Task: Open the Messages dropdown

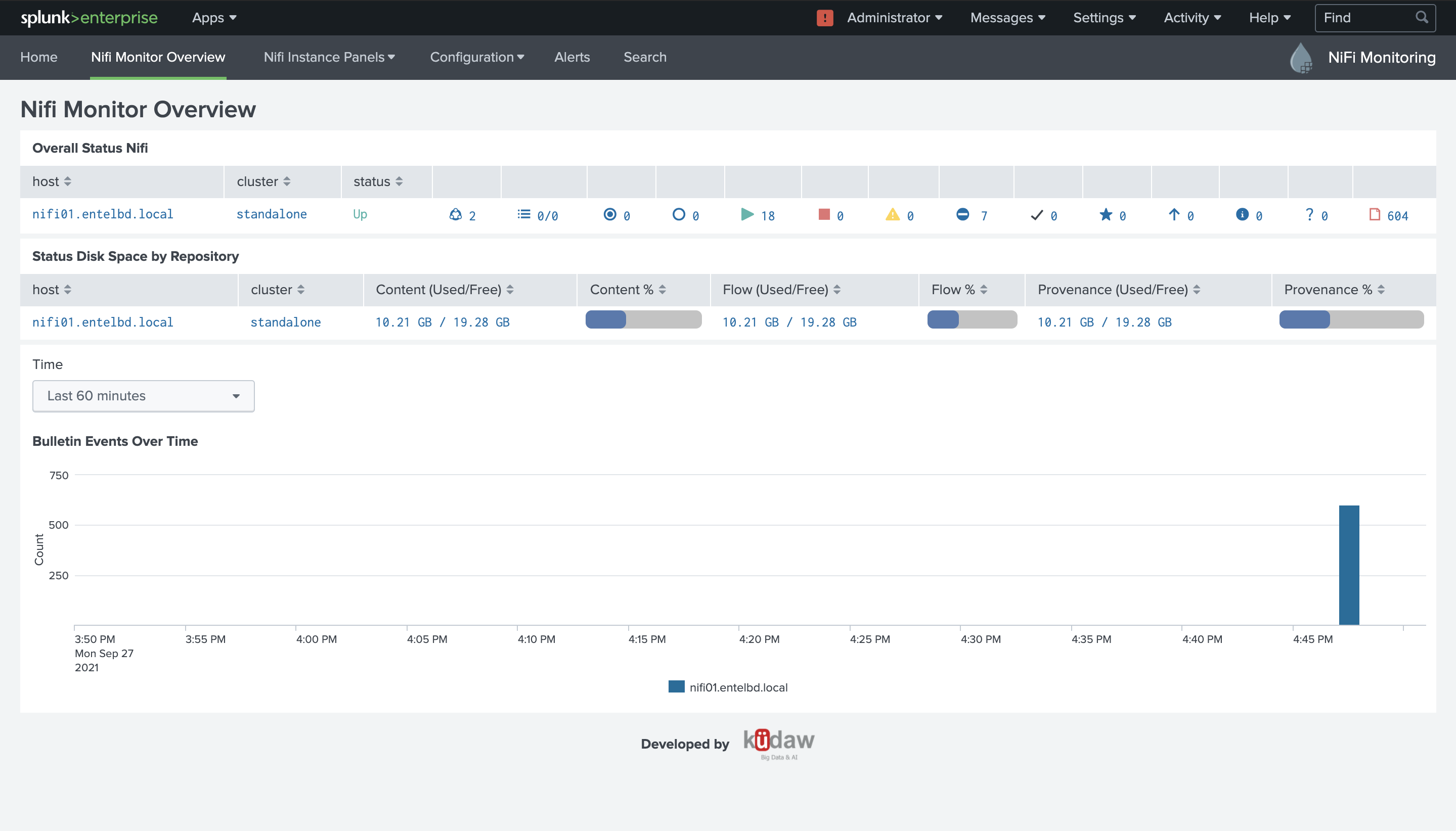Action: pos(1008,18)
